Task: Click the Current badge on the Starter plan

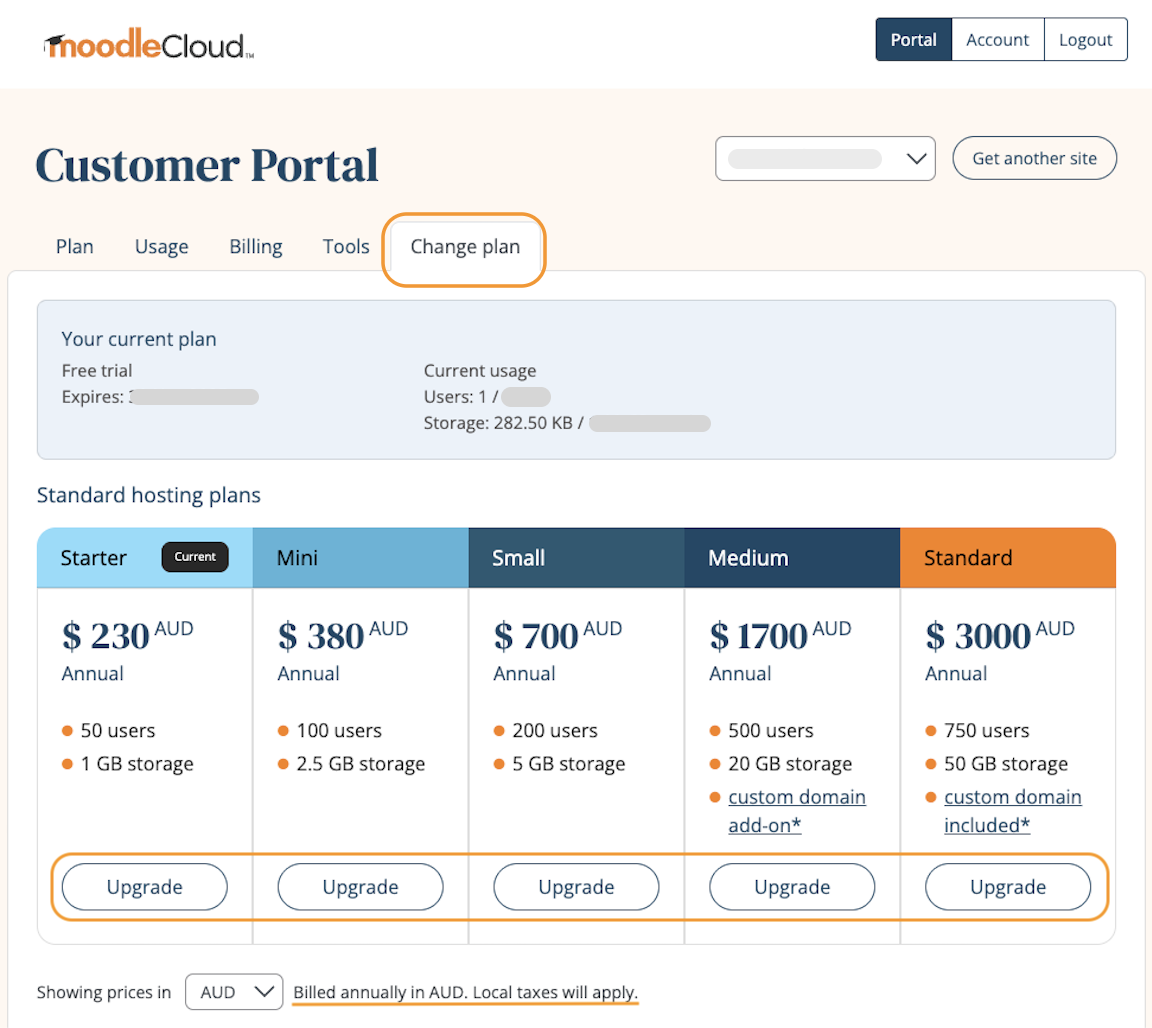Action: (x=194, y=557)
